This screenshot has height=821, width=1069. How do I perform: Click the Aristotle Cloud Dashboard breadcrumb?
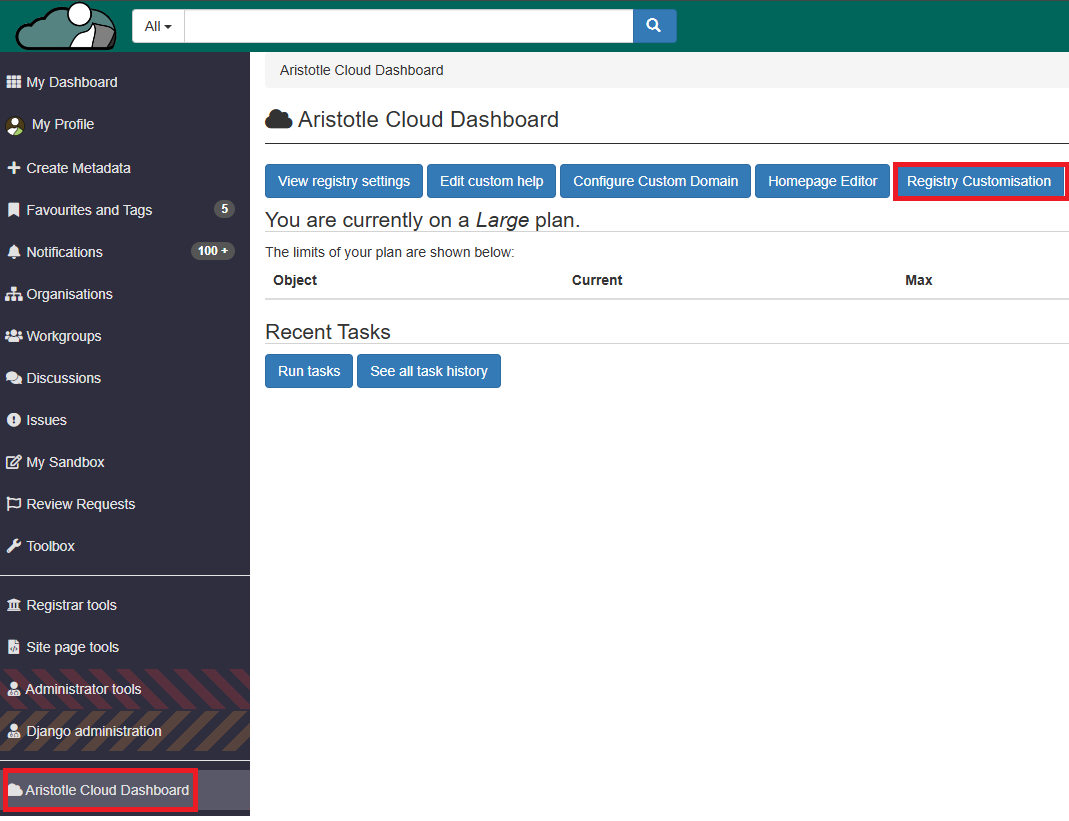click(x=361, y=70)
